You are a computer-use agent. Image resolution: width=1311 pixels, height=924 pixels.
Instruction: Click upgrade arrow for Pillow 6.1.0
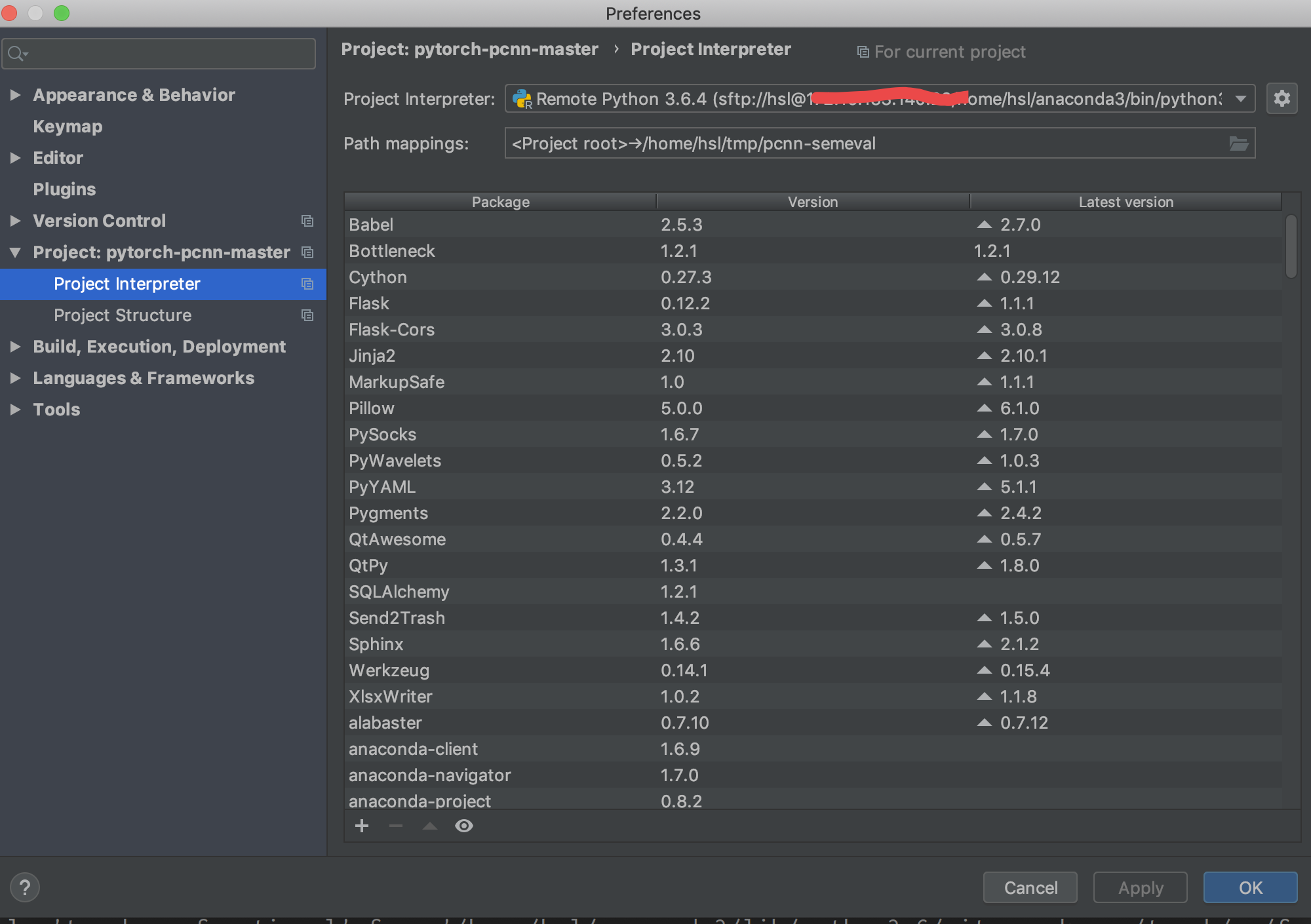click(x=984, y=408)
